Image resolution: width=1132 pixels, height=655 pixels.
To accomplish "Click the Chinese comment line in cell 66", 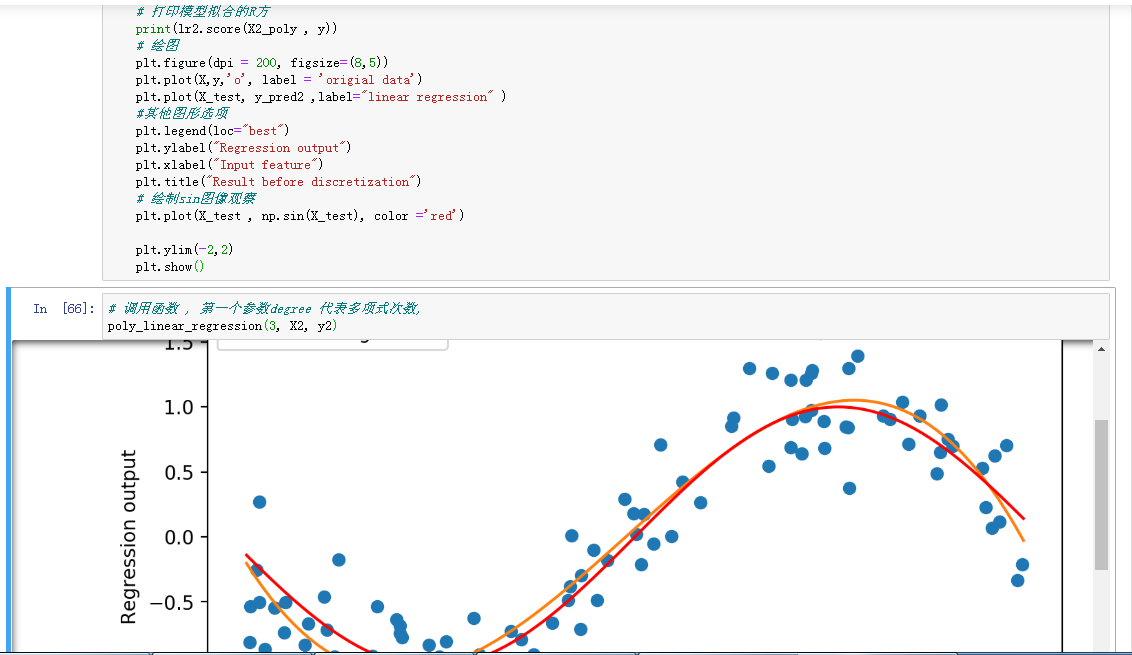I will (265, 309).
